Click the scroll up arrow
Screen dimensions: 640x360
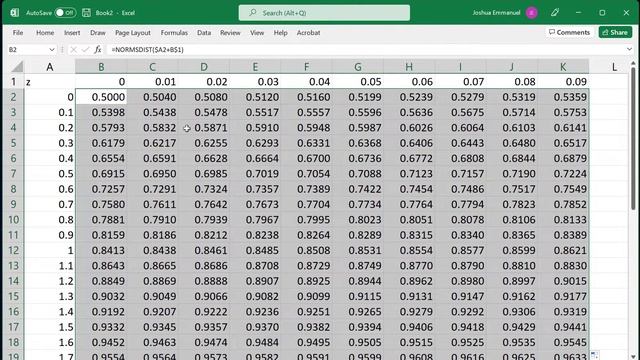point(633,63)
